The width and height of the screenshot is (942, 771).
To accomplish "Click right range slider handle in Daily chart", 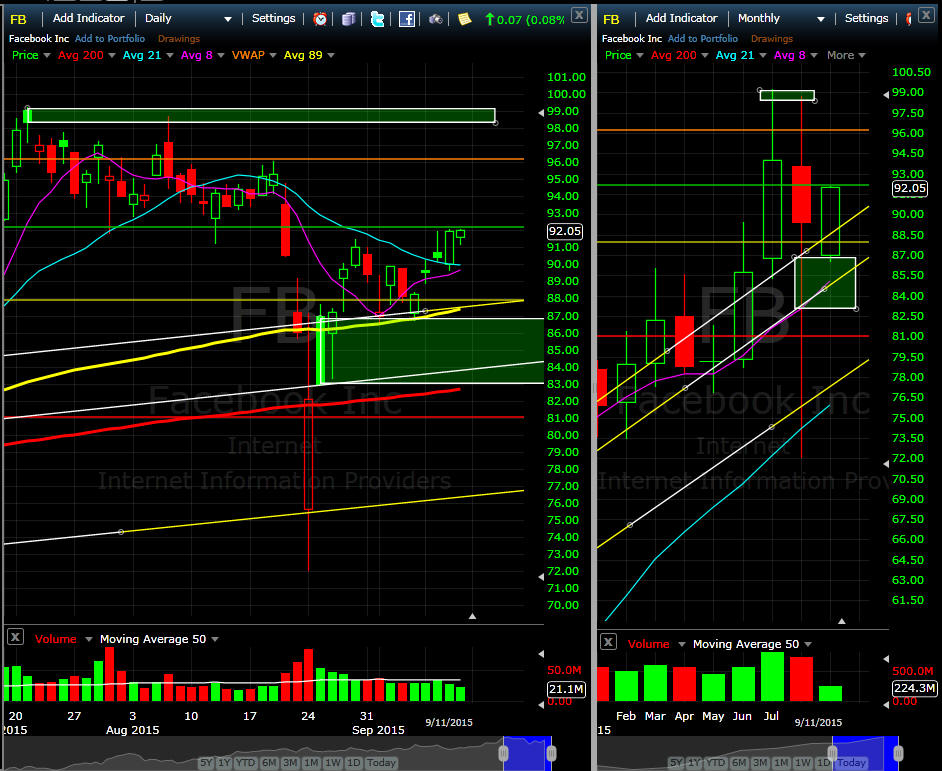I will point(551,753).
